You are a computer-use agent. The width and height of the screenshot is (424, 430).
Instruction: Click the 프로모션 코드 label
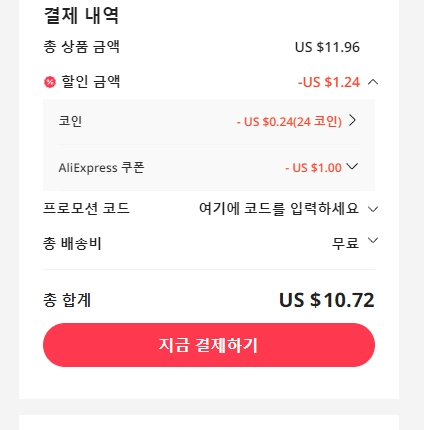coord(86,208)
